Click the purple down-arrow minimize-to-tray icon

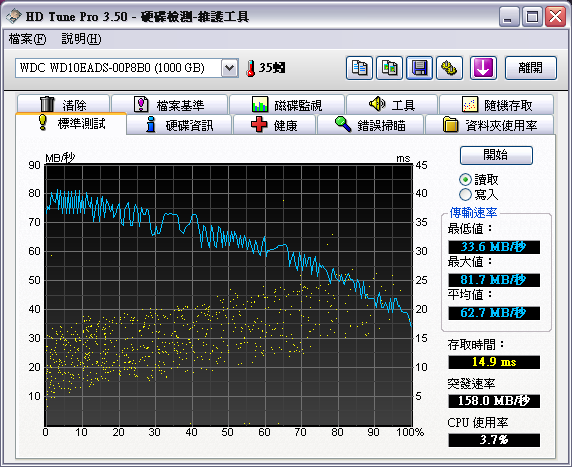click(483, 68)
